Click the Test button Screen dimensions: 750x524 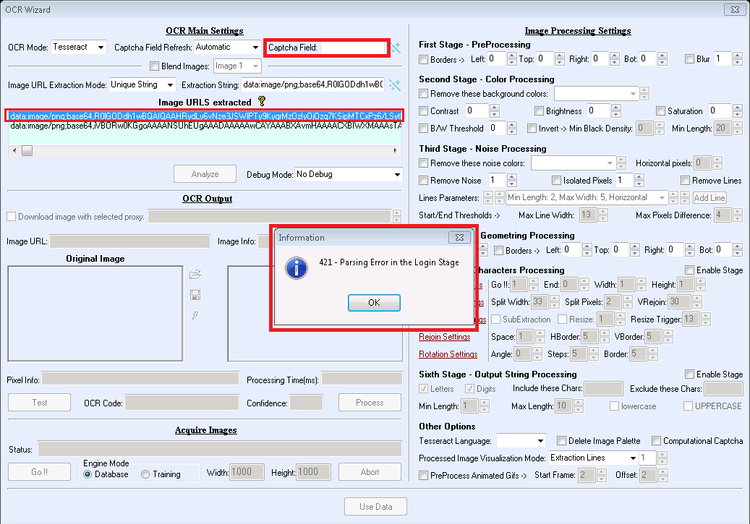(39, 403)
